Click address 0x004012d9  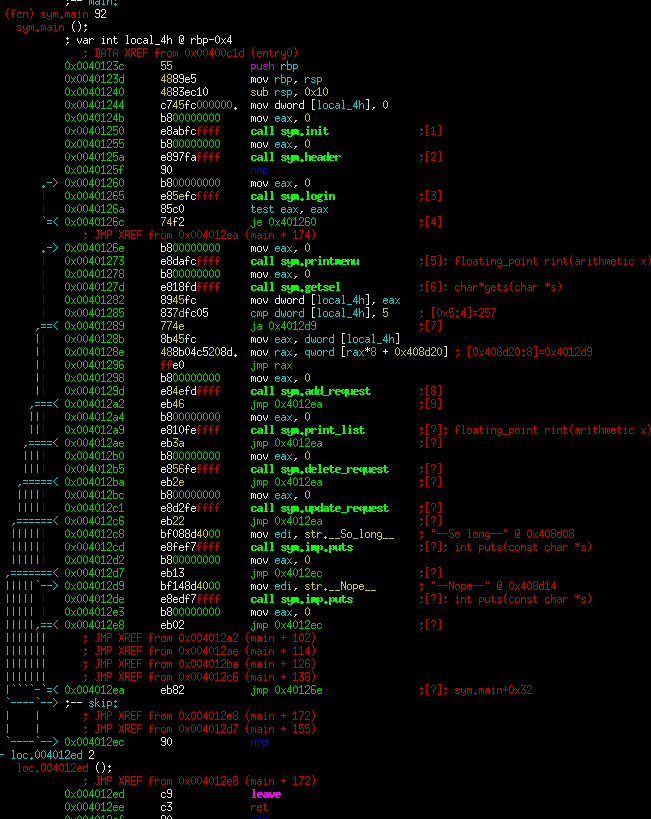[x=94, y=586]
